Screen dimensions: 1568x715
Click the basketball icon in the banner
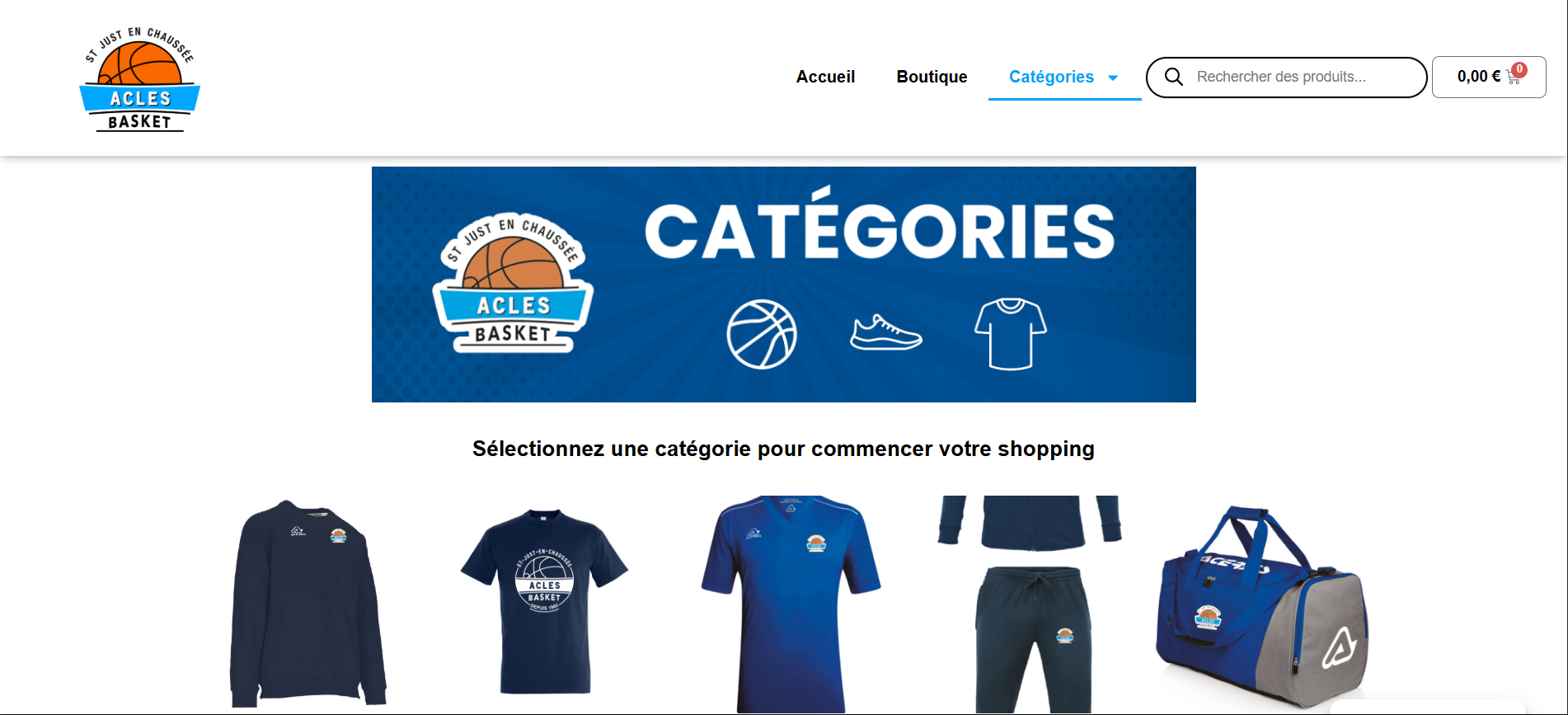click(762, 334)
